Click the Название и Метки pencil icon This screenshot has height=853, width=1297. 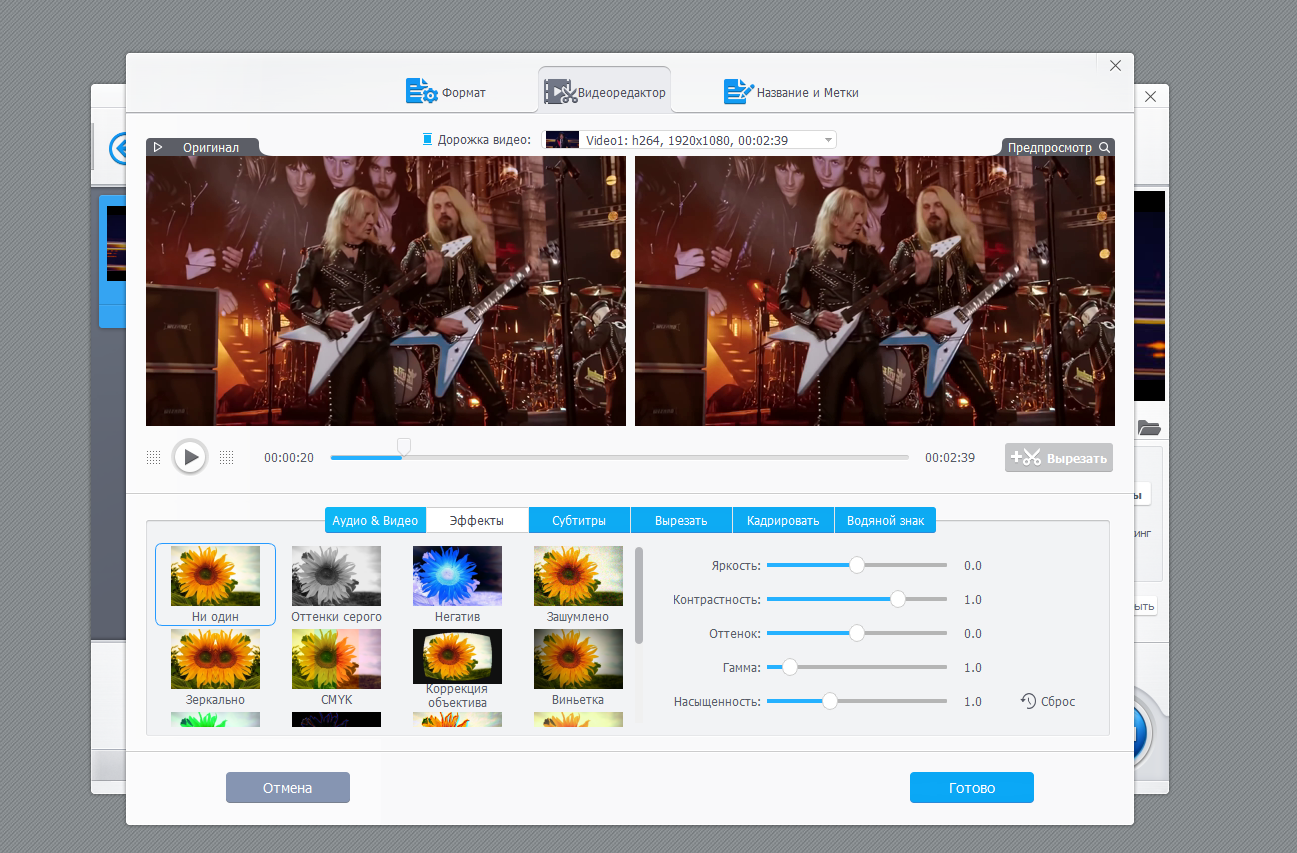738,91
